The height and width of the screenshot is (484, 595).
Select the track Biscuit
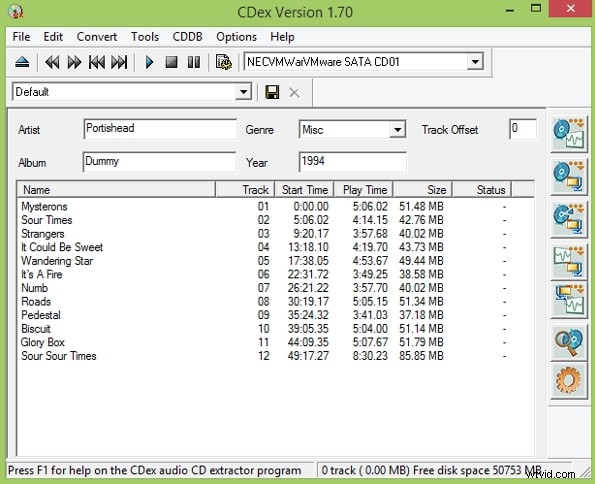click(x=36, y=329)
